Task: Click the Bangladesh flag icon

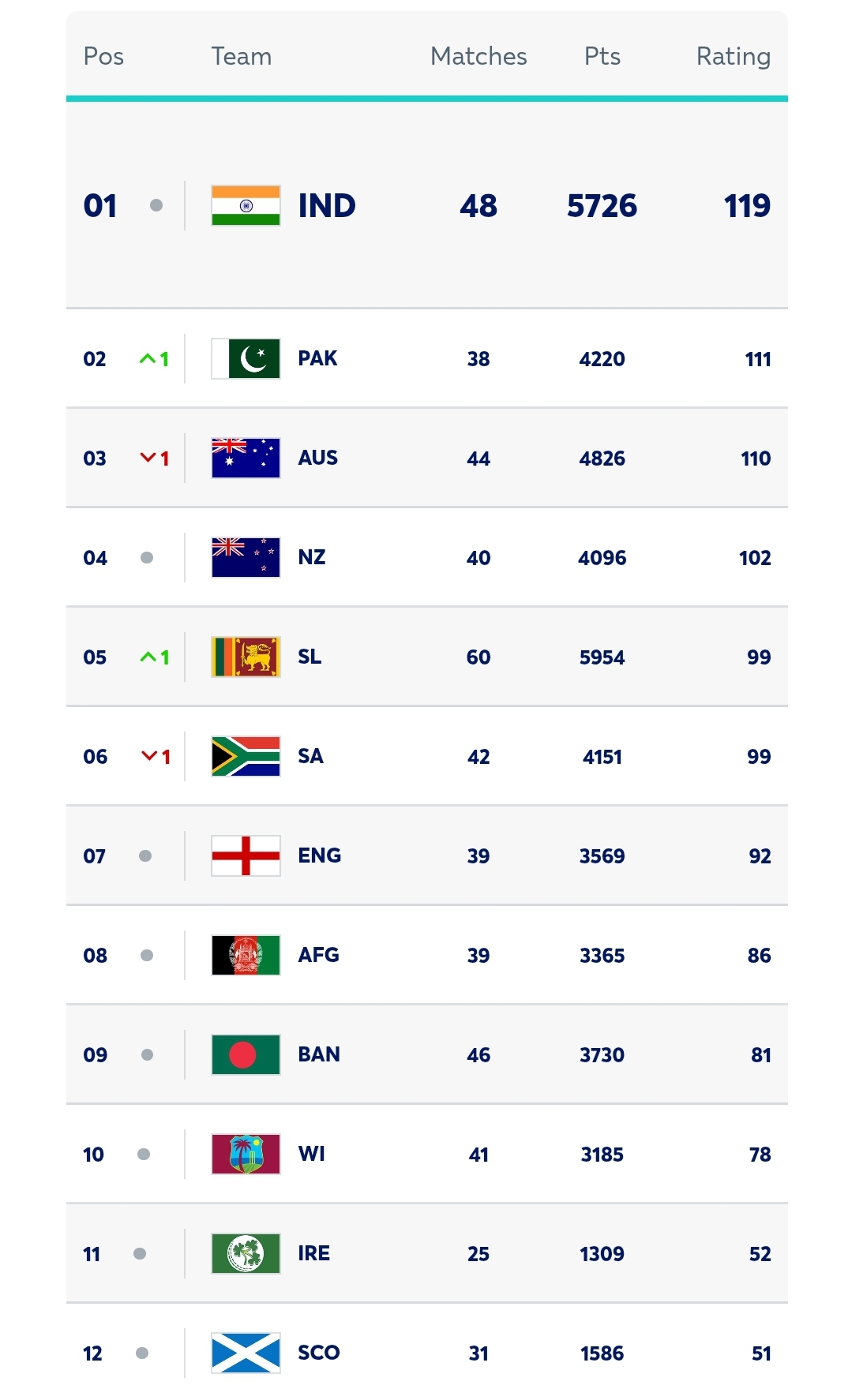Action: point(246,1055)
